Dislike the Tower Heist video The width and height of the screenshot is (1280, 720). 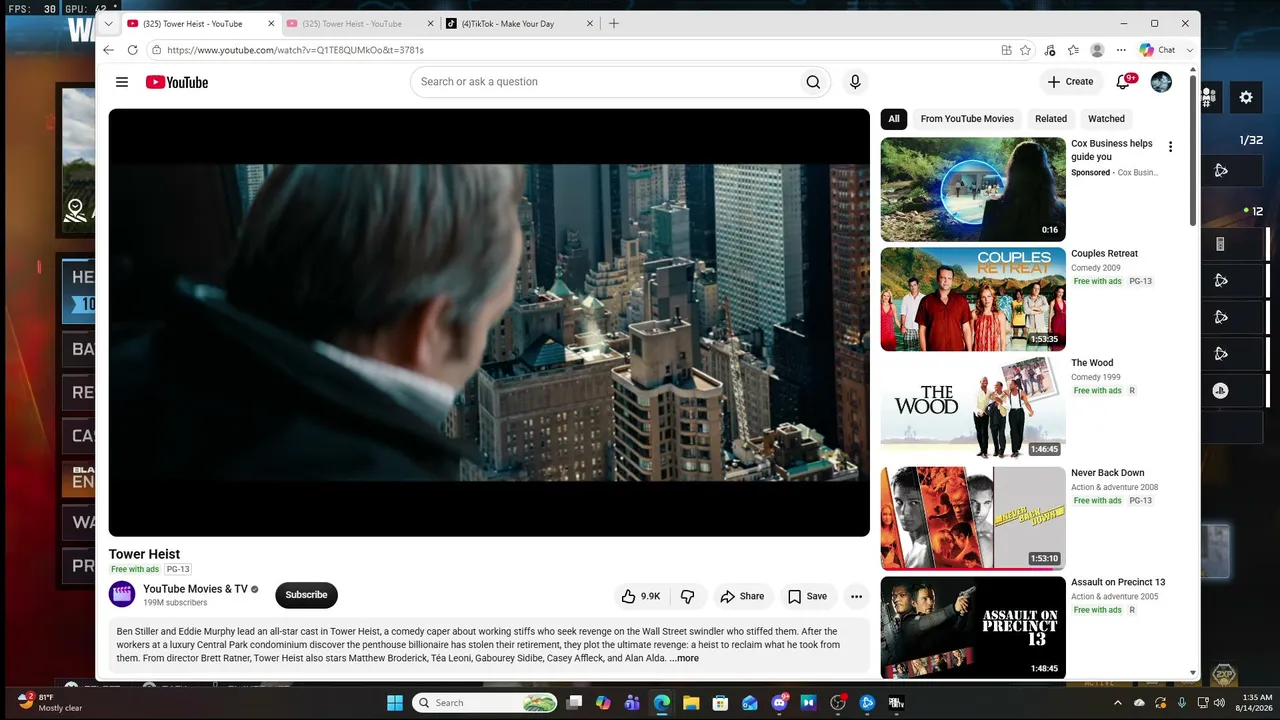pyautogui.click(x=688, y=596)
